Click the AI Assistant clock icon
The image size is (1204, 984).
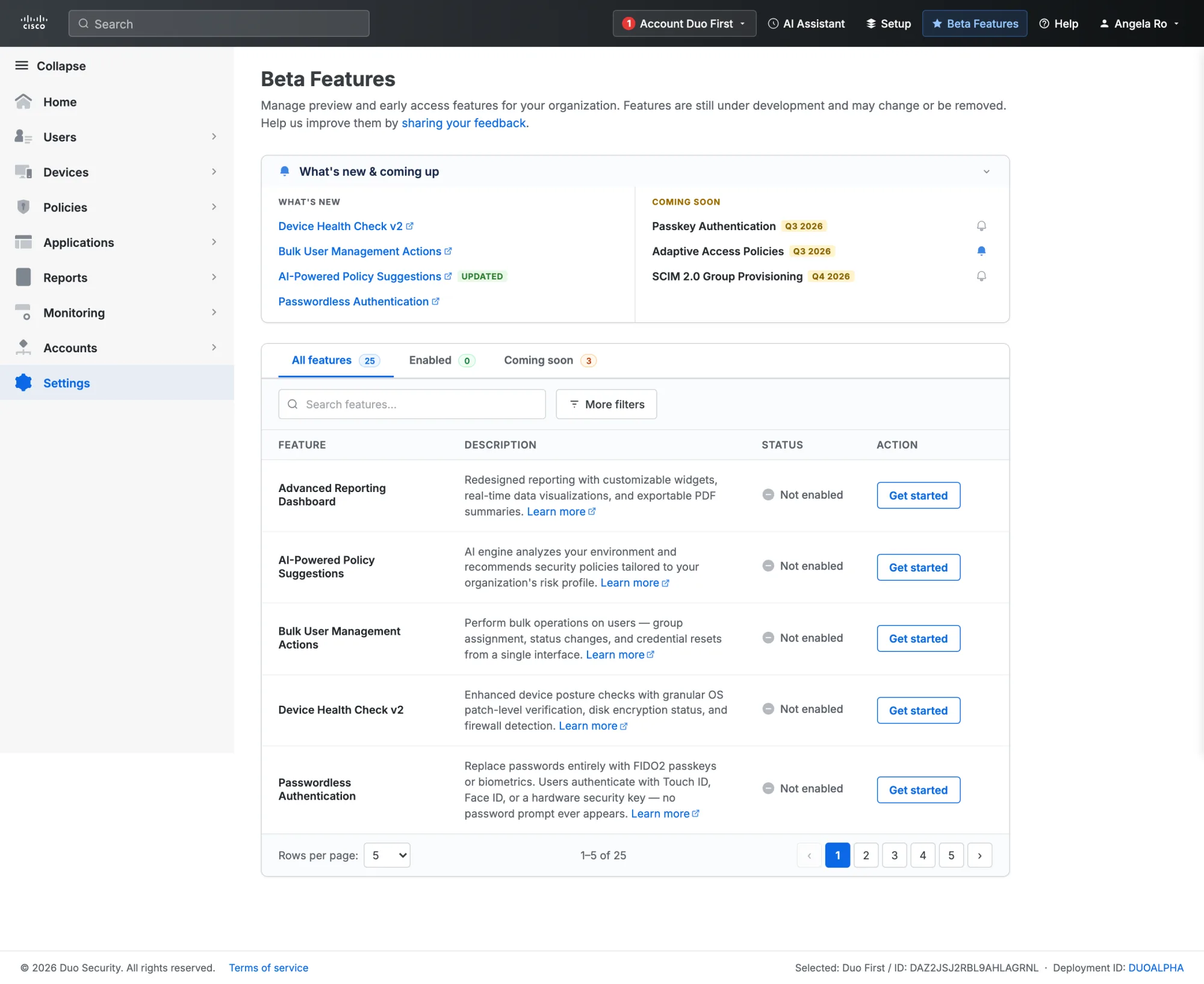pos(774,23)
